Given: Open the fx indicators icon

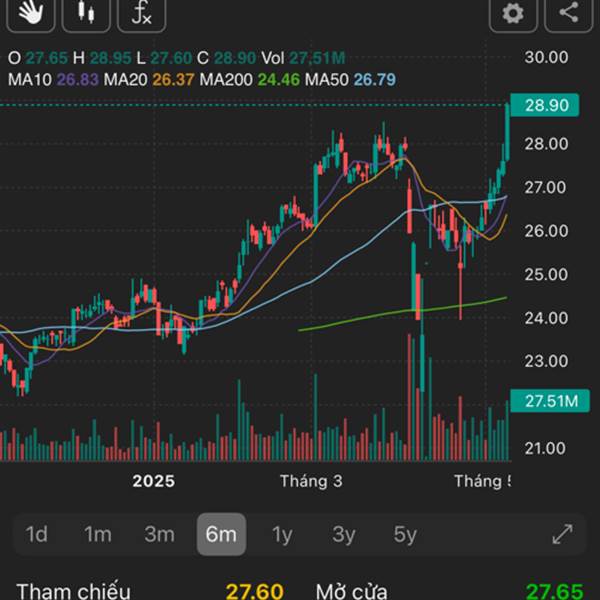Looking at the screenshot, I should pos(141,13).
